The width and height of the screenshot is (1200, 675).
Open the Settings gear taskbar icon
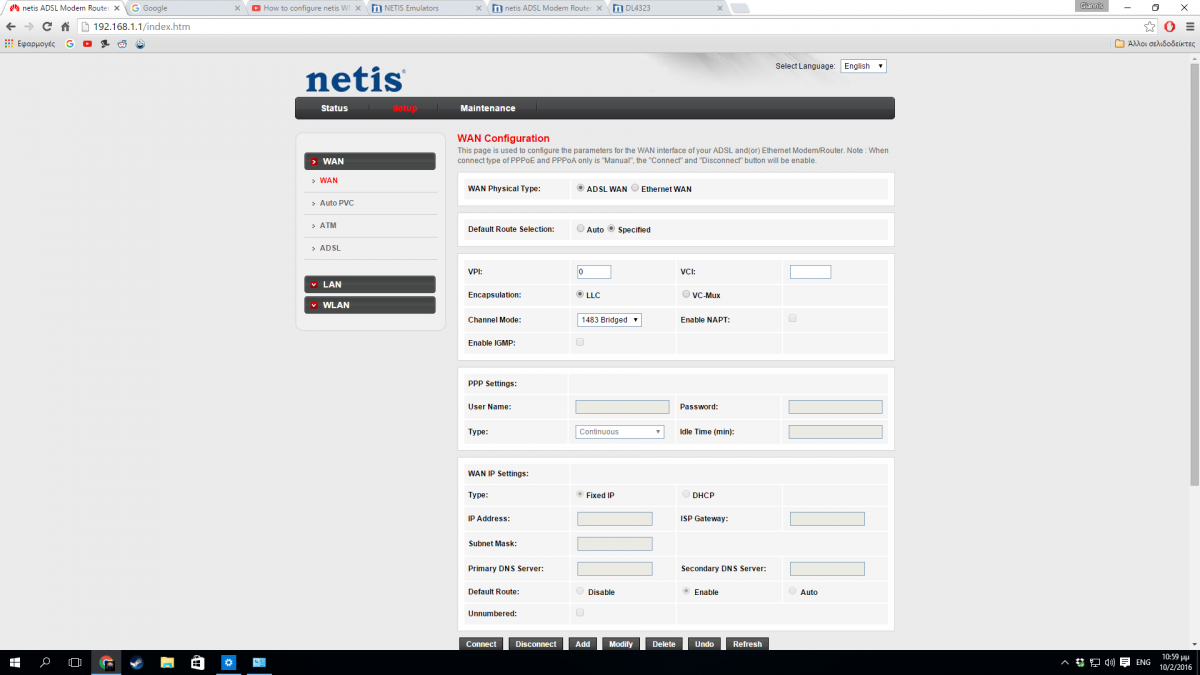tap(228, 662)
